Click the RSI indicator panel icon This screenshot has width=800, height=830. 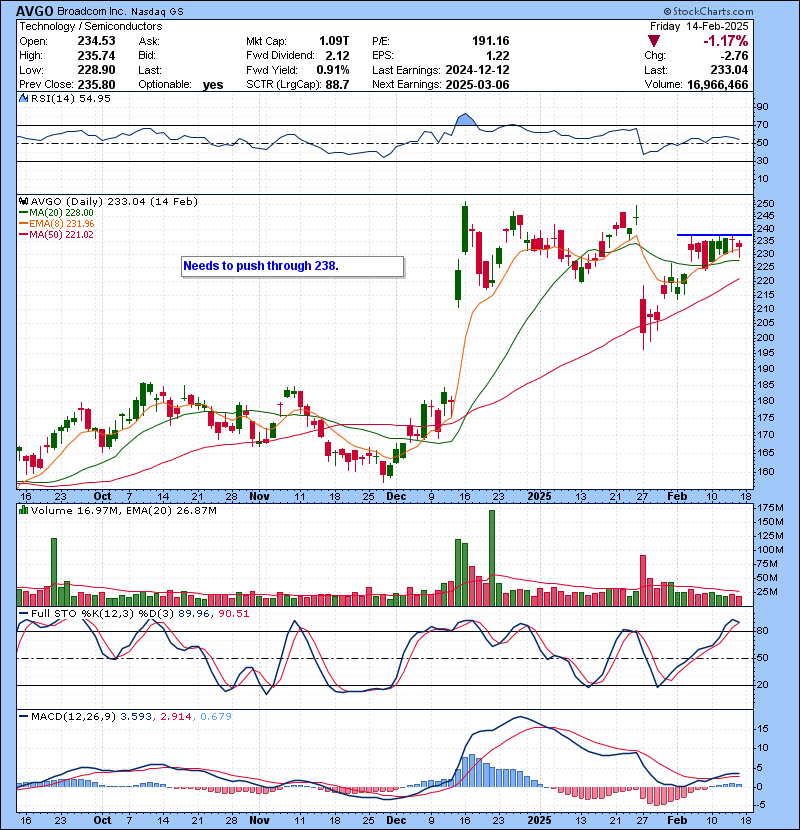tap(23, 98)
